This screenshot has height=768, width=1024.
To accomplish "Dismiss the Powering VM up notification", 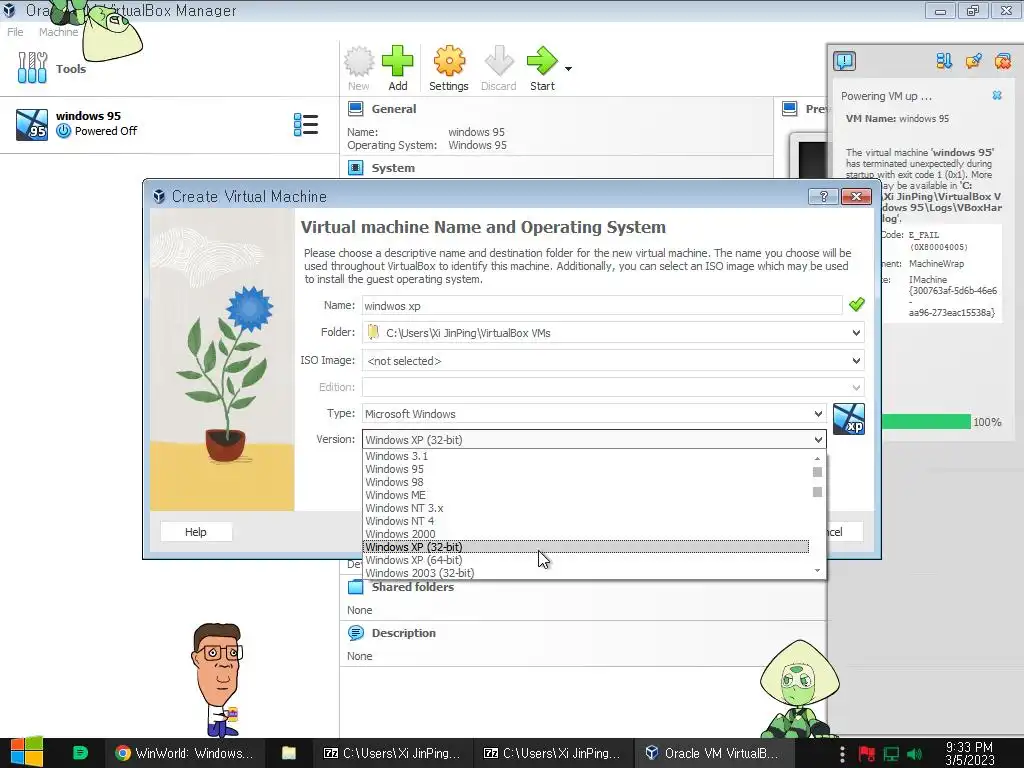I will pyautogui.click(x=997, y=95).
